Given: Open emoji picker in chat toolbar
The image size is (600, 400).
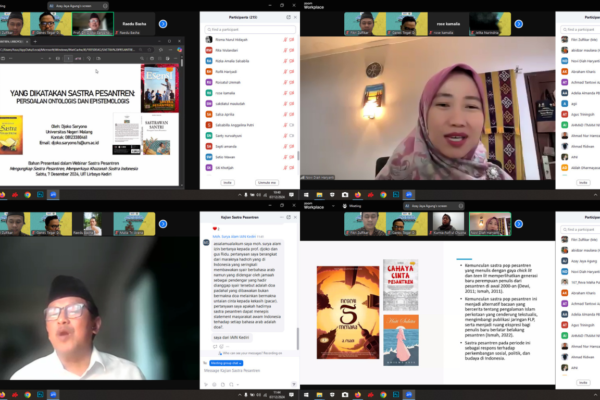Looking at the screenshot, I should [214, 384].
